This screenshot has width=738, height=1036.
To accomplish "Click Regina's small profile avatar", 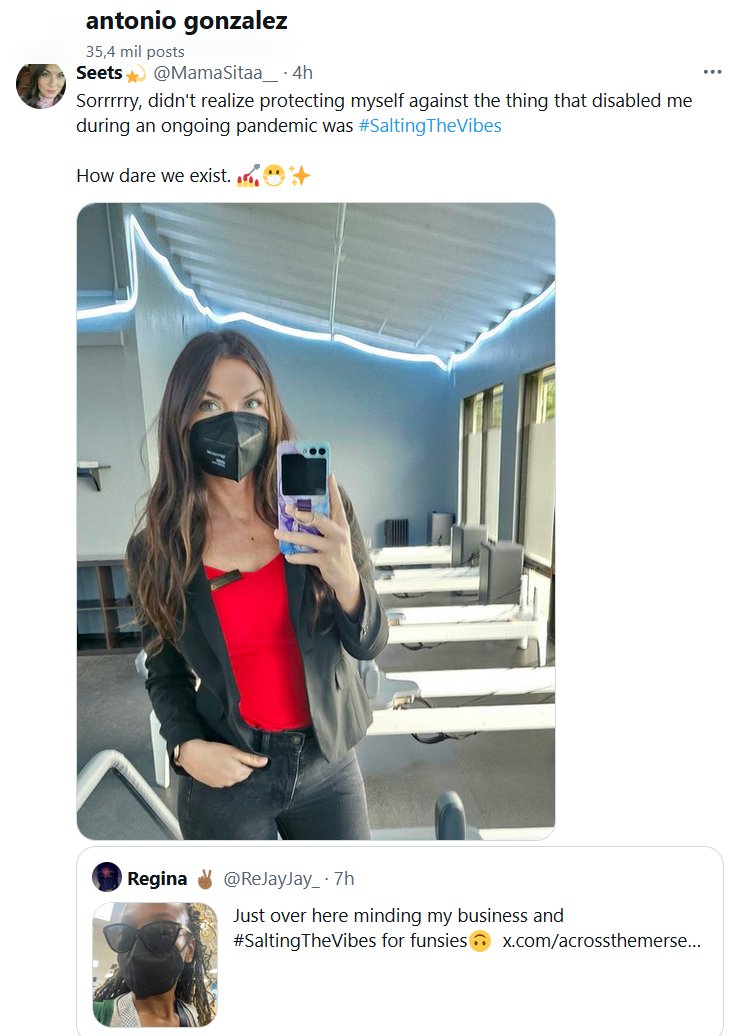I will pos(107,878).
